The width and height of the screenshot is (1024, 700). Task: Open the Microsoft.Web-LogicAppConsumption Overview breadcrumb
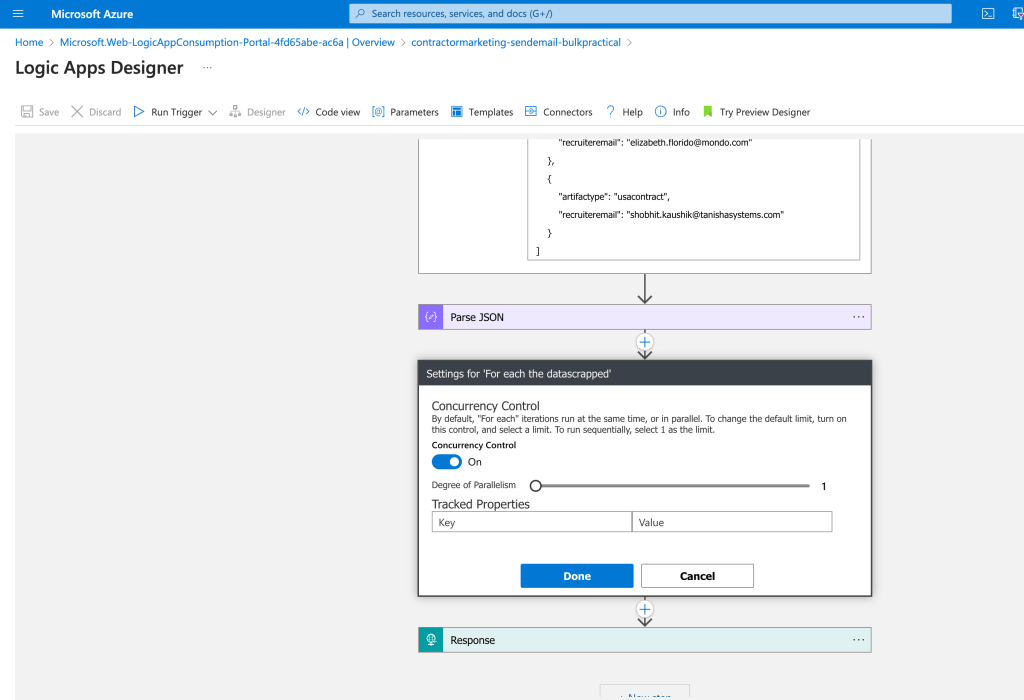(227, 42)
